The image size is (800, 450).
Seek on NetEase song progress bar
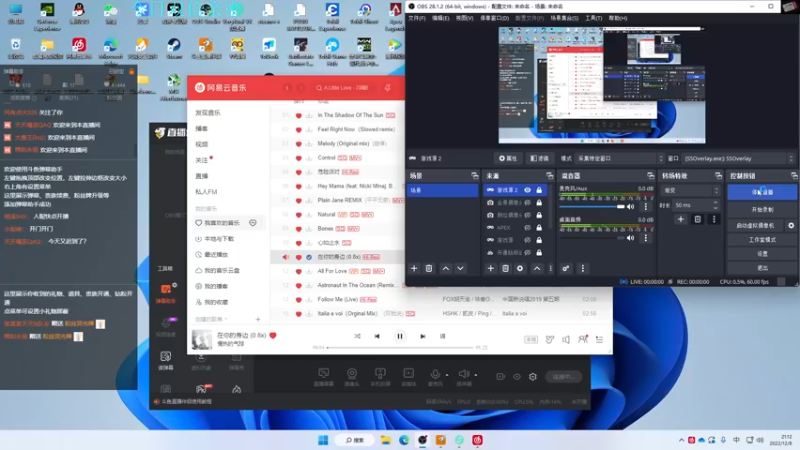[x=400, y=347]
